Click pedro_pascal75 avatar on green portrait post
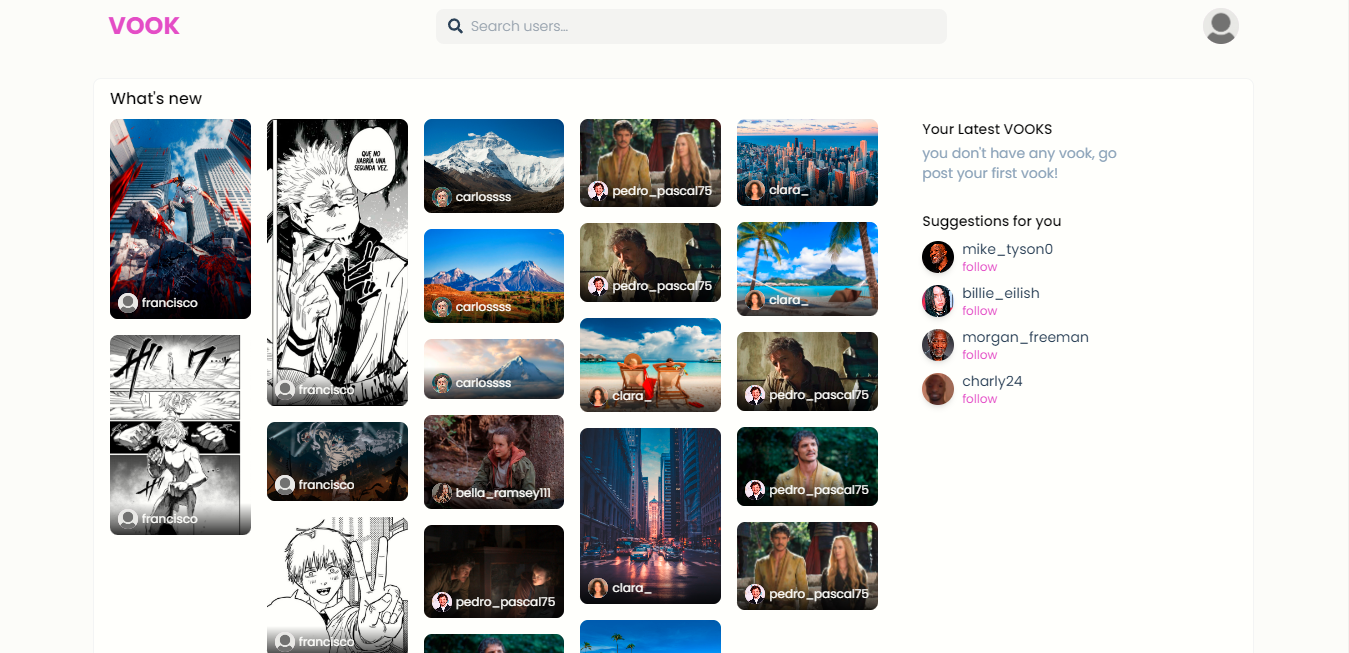The height and width of the screenshot is (653, 1349). [x=755, y=490]
